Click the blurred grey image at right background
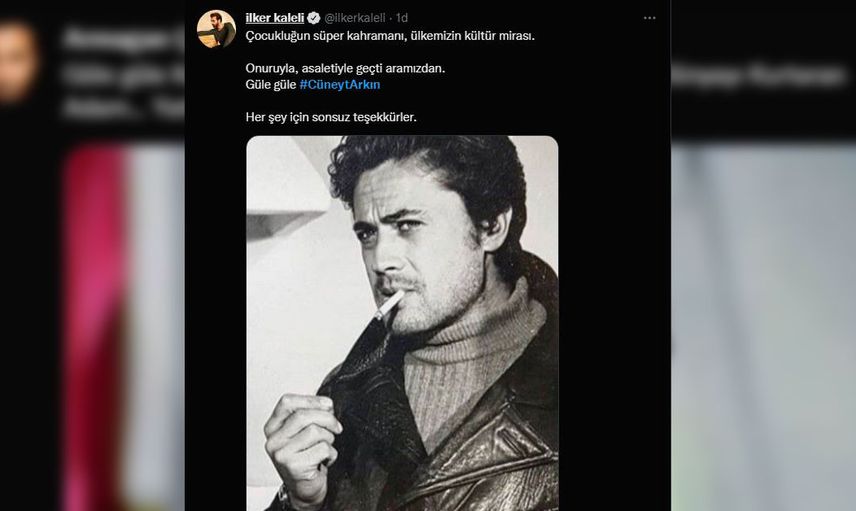856x511 pixels. (763, 328)
